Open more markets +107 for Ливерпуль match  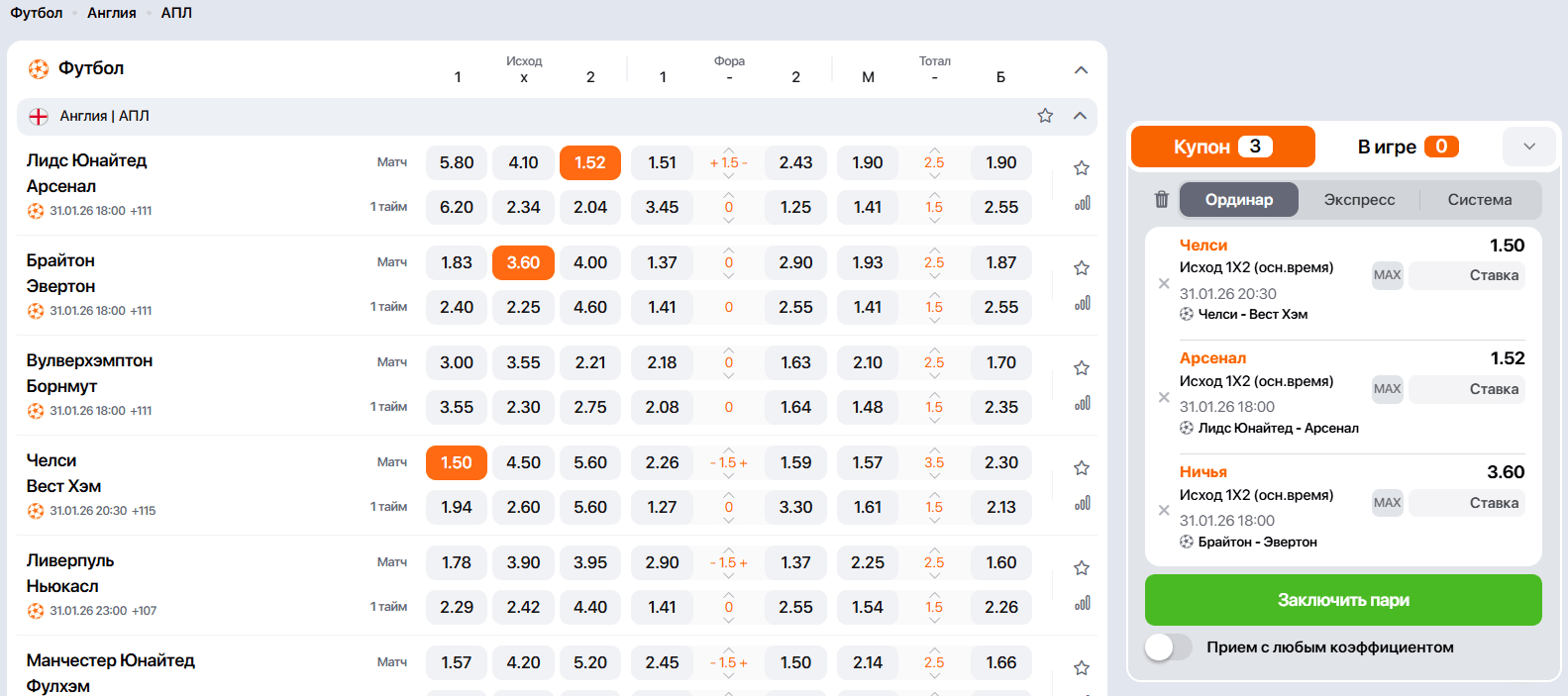click(145, 611)
